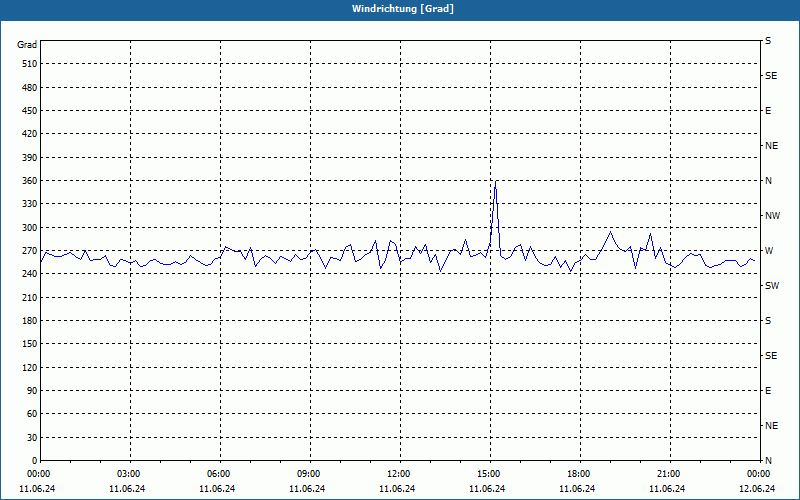
Task: Click the 03:00 time axis label
Action: [129, 474]
